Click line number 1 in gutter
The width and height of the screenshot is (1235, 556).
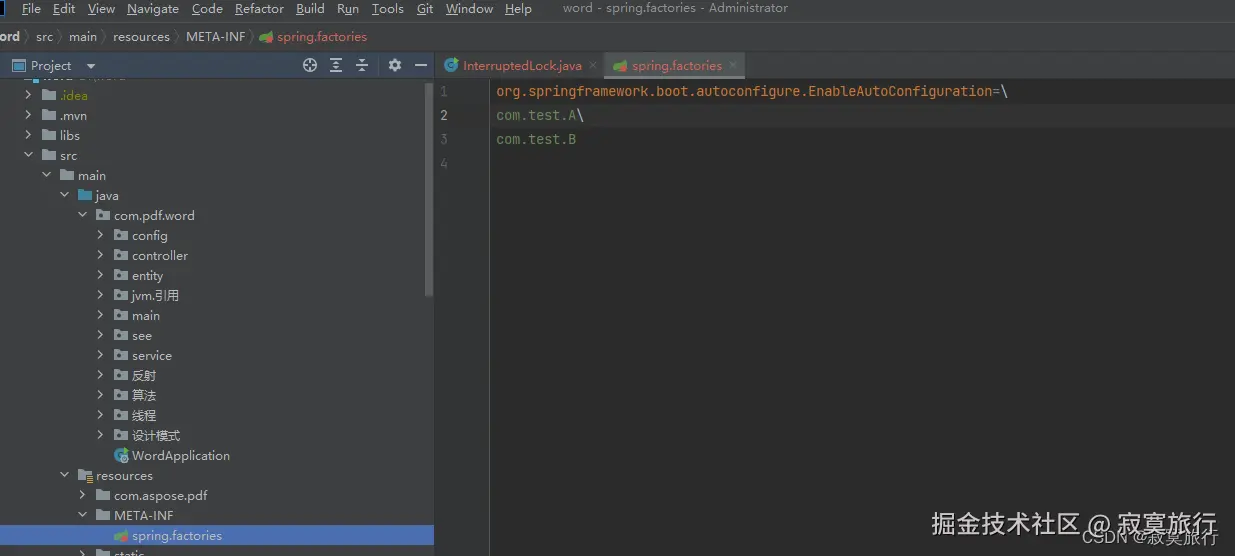(x=444, y=91)
